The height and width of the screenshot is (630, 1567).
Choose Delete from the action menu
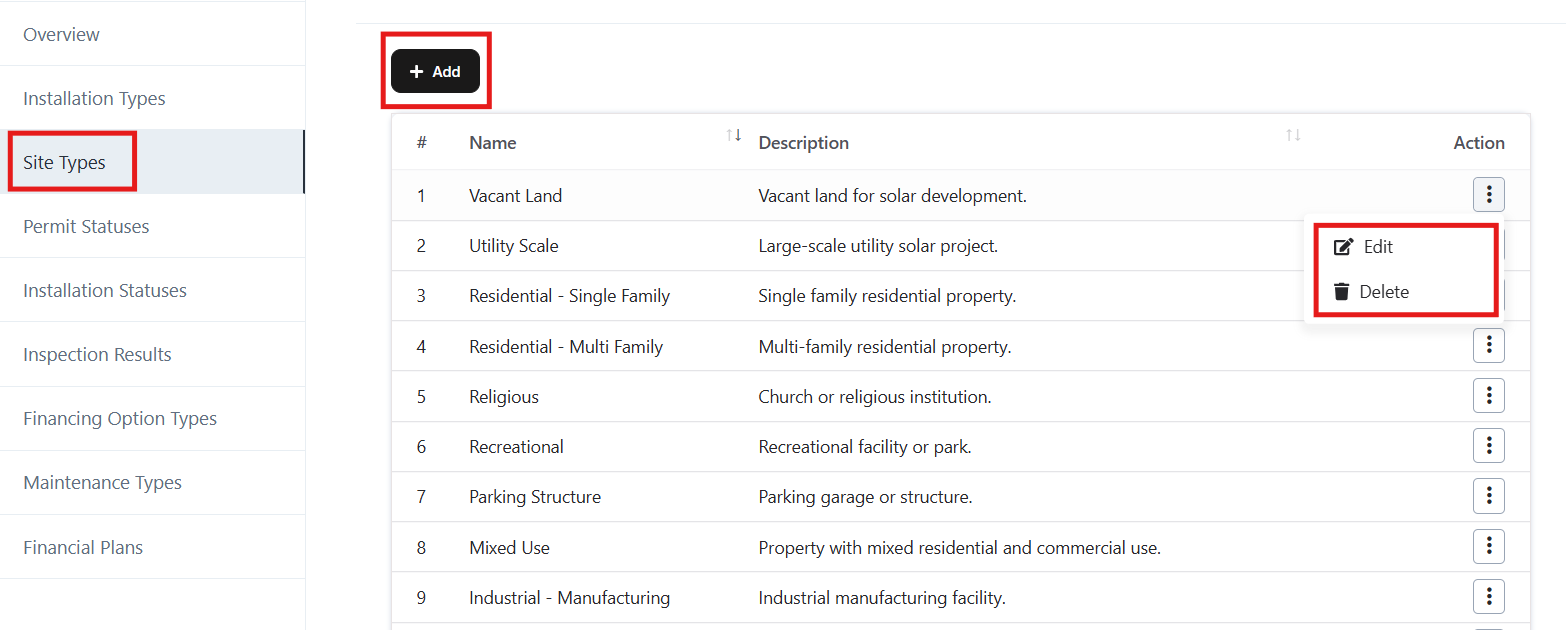1383,292
